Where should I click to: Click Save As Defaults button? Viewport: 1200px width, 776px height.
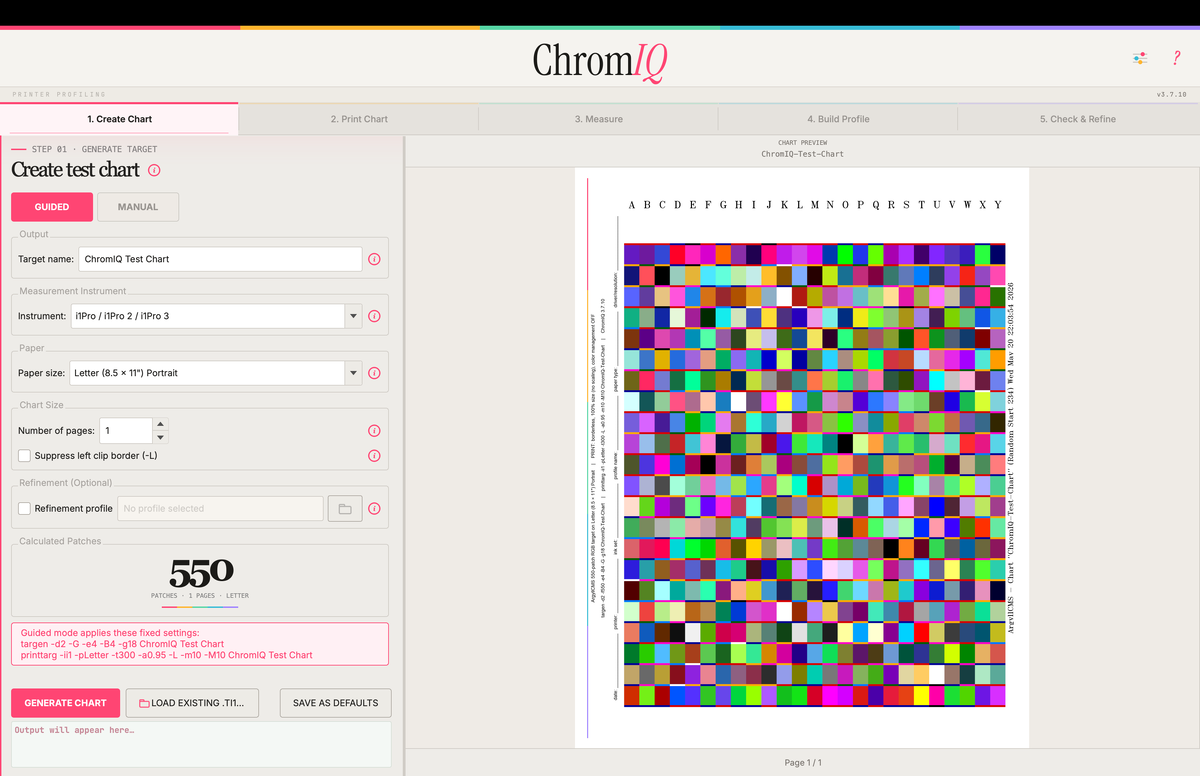[335, 703]
